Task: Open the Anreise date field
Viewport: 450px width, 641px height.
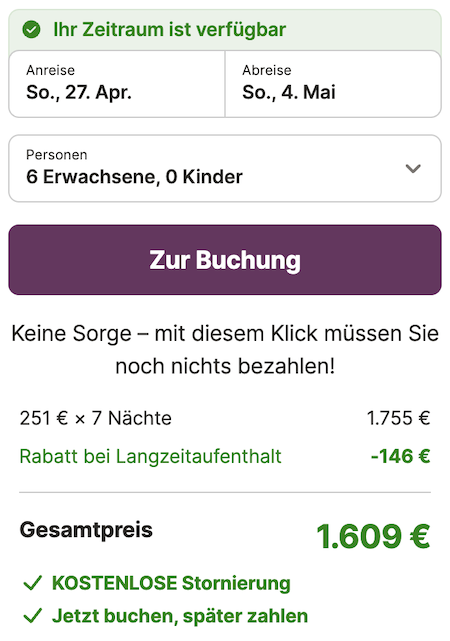Action: tap(117, 84)
